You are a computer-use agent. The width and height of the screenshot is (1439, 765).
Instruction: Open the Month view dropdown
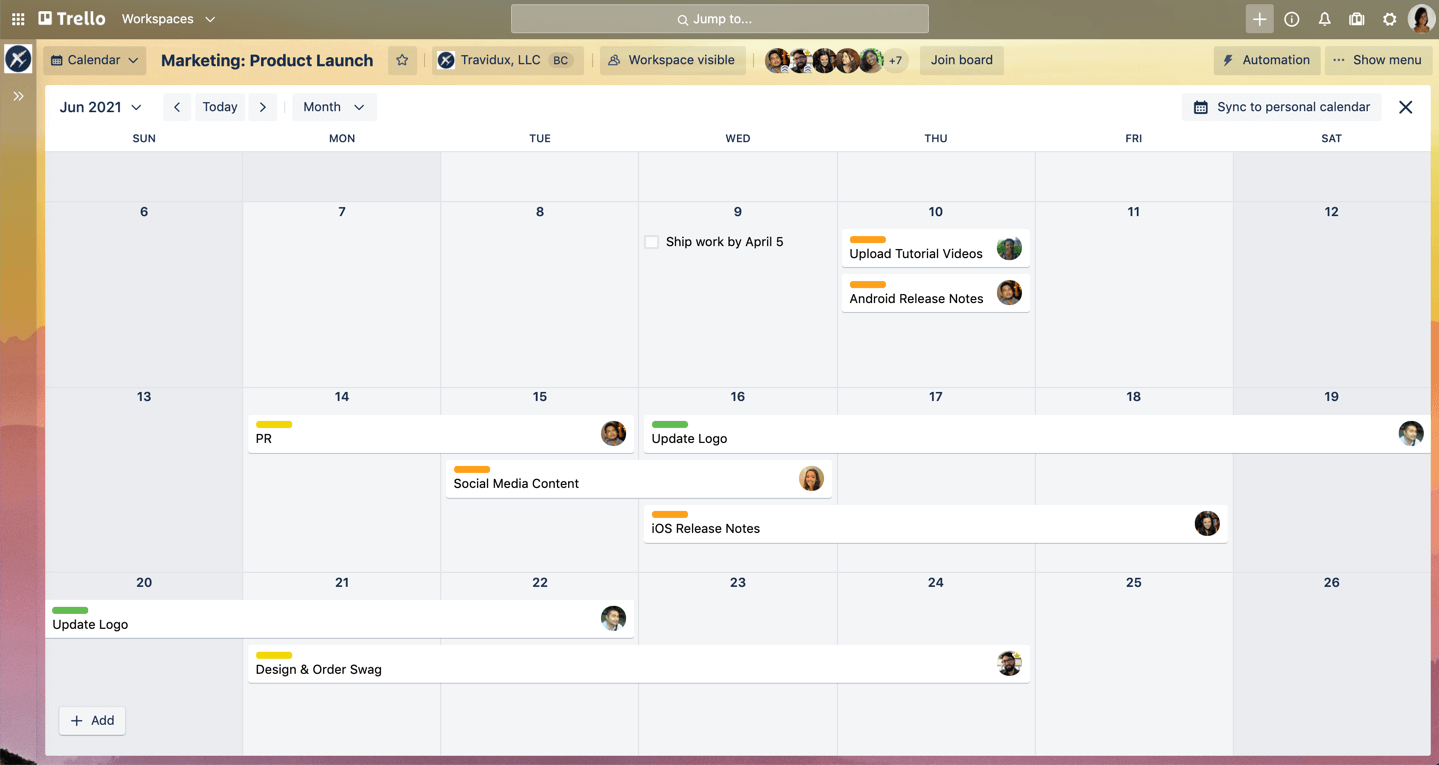[333, 107]
